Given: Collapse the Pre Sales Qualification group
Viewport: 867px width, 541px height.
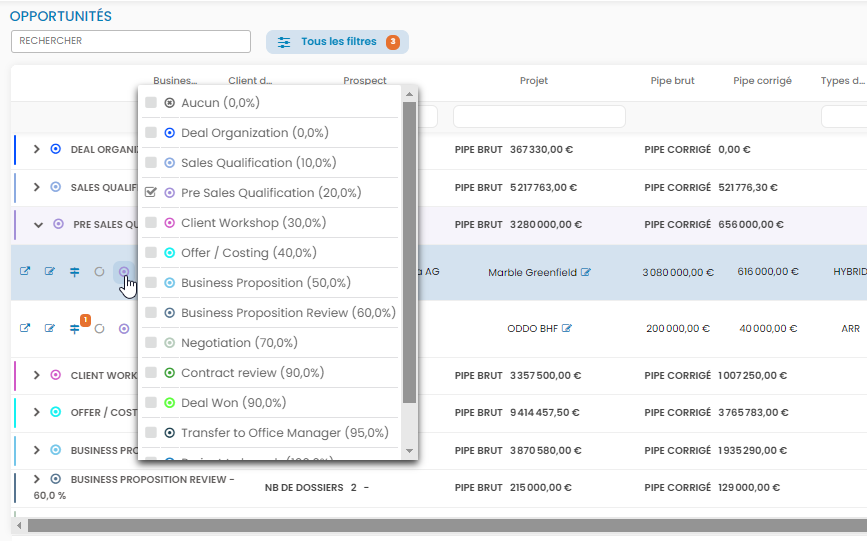Looking at the screenshot, I should tap(39, 225).
